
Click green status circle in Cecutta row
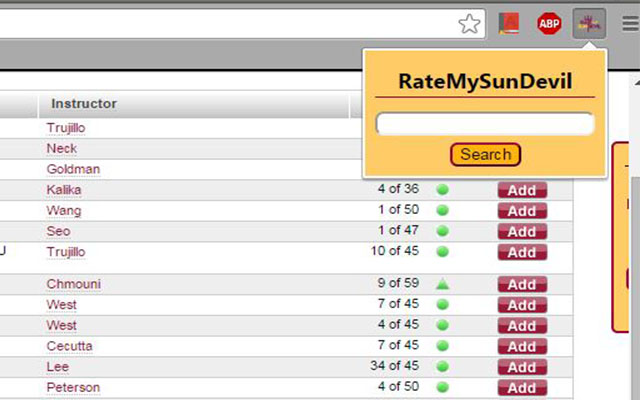442,346
